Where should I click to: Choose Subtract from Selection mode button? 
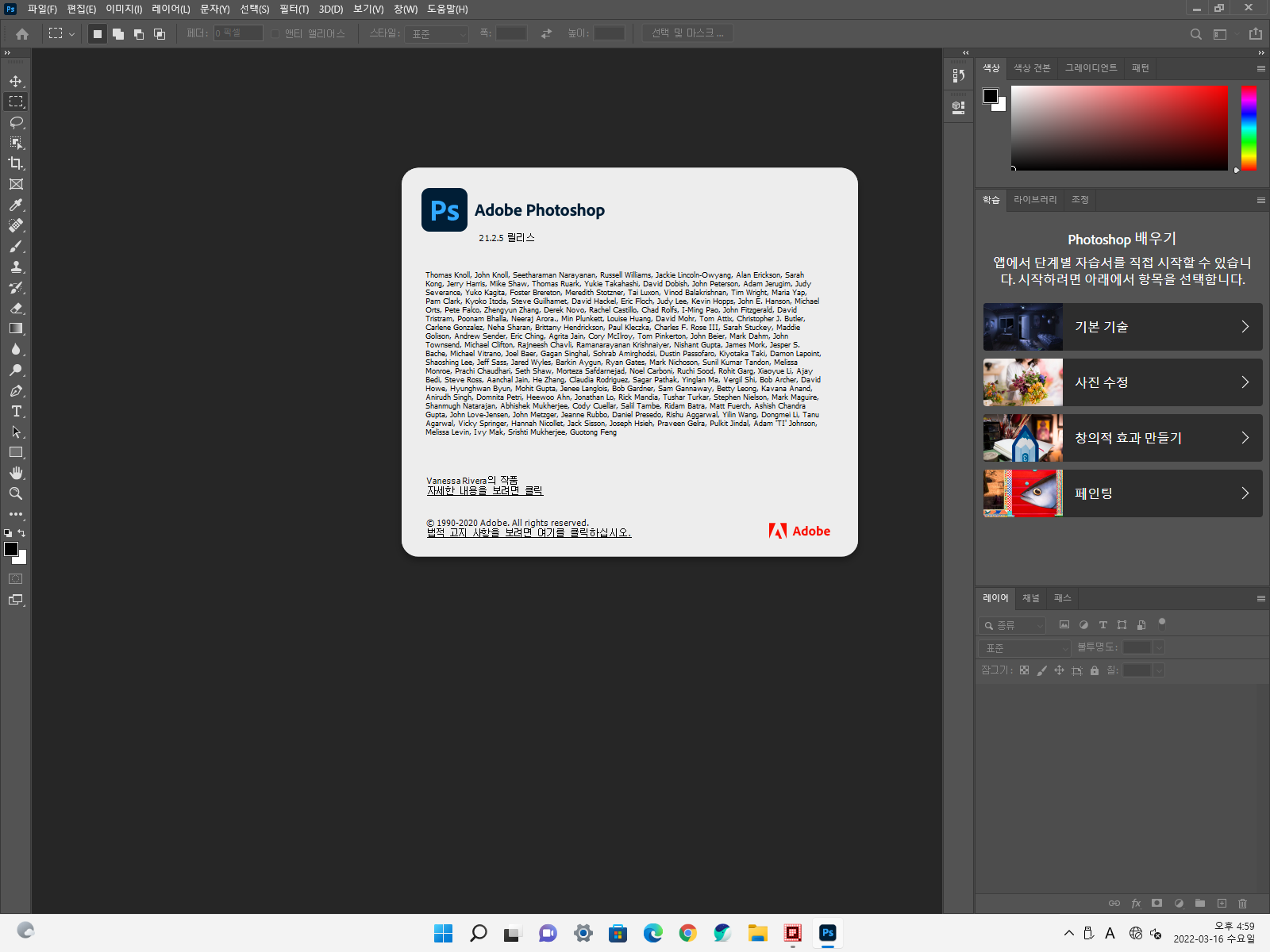click(x=139, y=34)
